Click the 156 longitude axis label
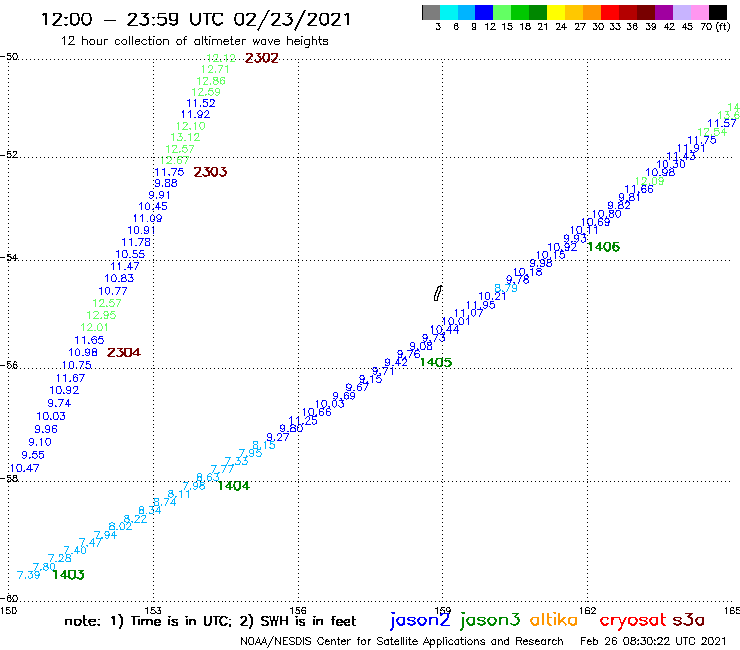This screenshot has height=650, width=740. [298, 611]
